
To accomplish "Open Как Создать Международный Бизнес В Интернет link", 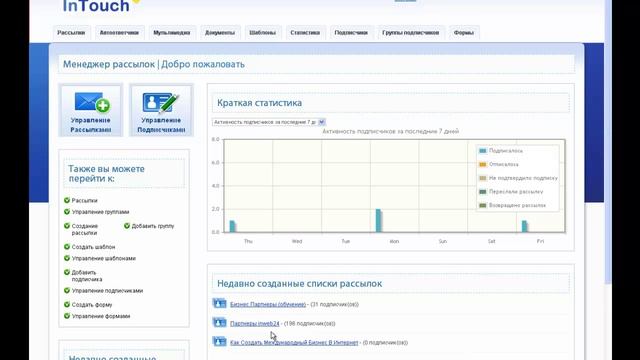I will pos(294,342).
